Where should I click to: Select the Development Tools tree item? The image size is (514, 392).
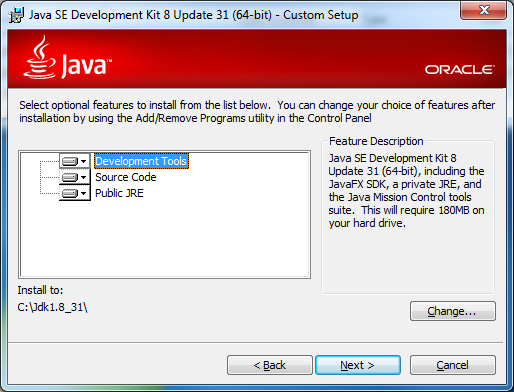141,161
